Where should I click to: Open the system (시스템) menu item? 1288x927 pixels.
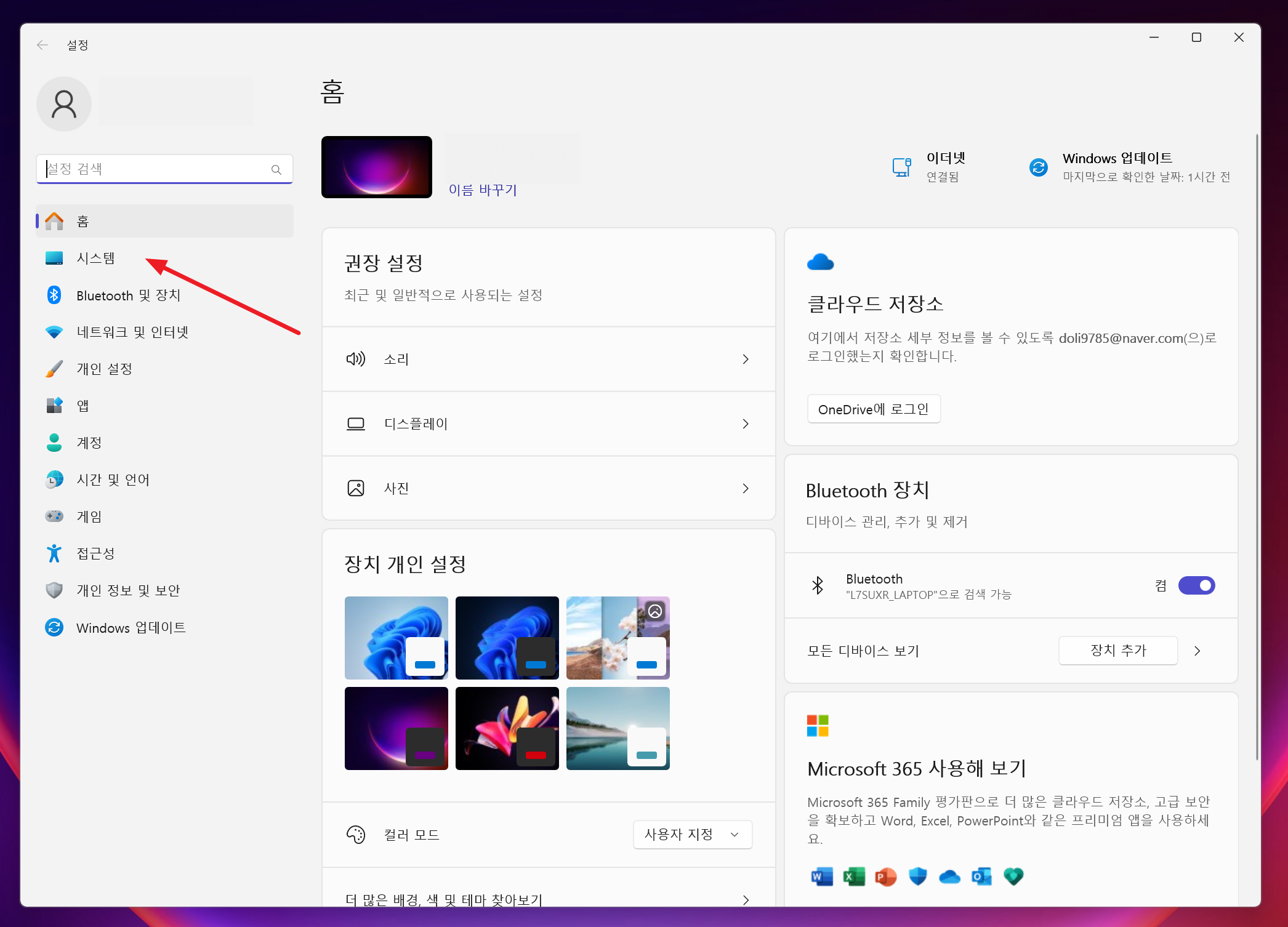pos(96,259)
